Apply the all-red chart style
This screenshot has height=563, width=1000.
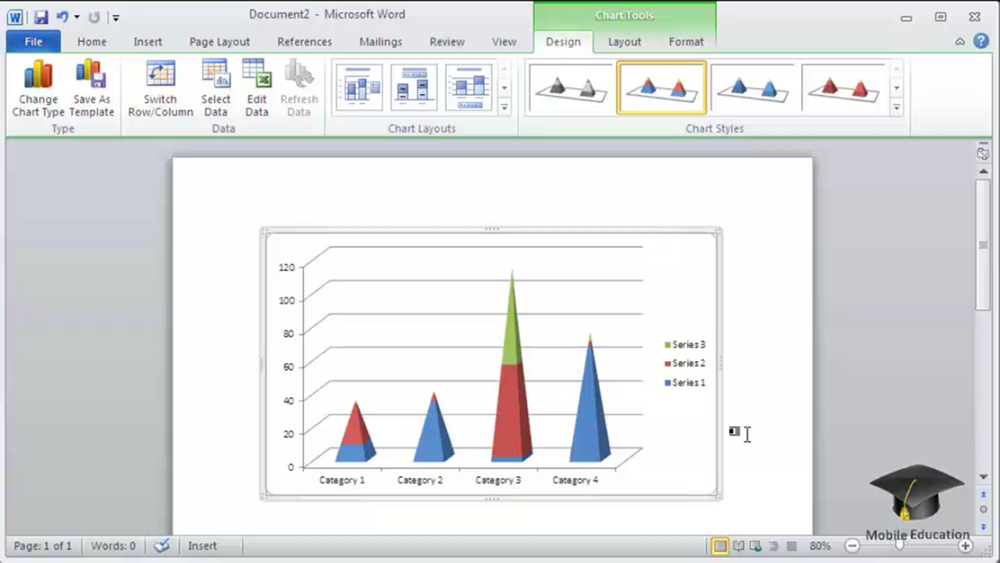tap(844, 88)
